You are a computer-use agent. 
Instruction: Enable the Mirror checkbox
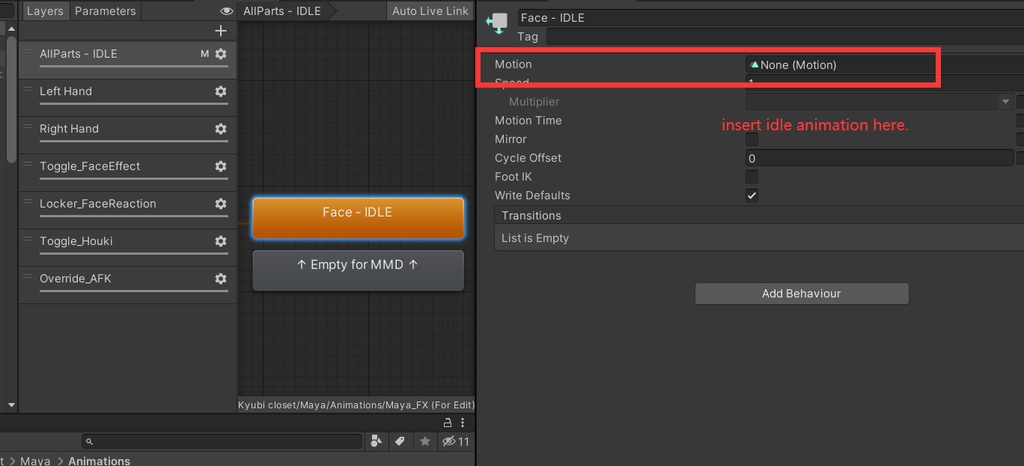point(752,139)
